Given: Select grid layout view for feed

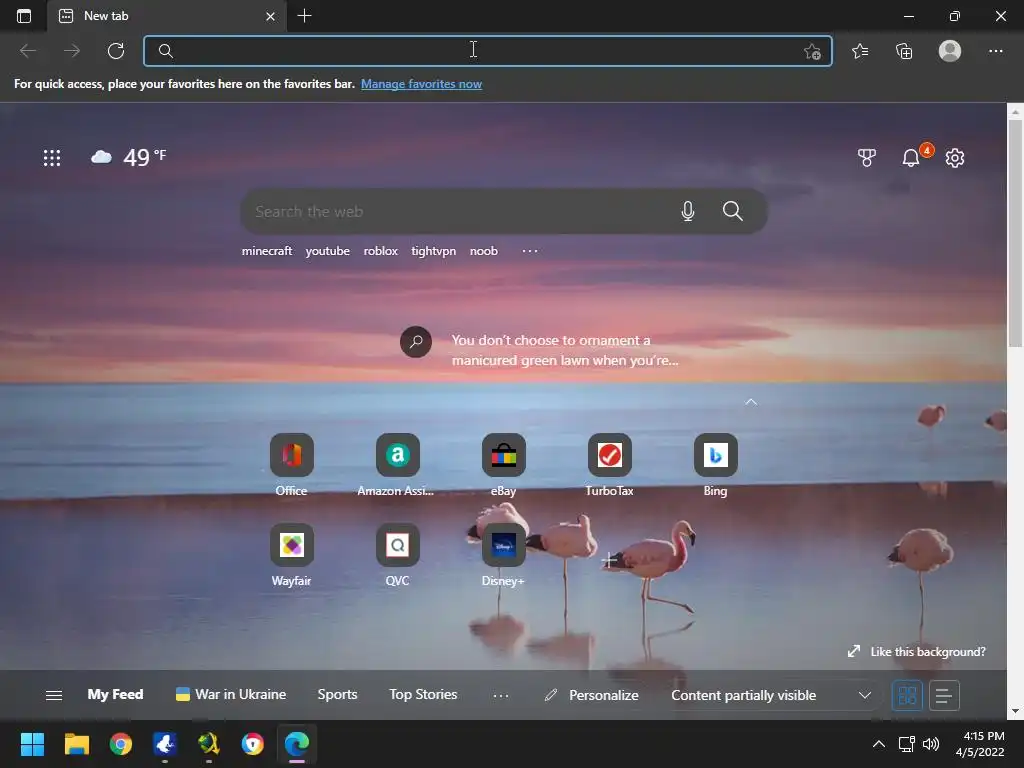Looking at the screenshot, I should click(907, 695).
